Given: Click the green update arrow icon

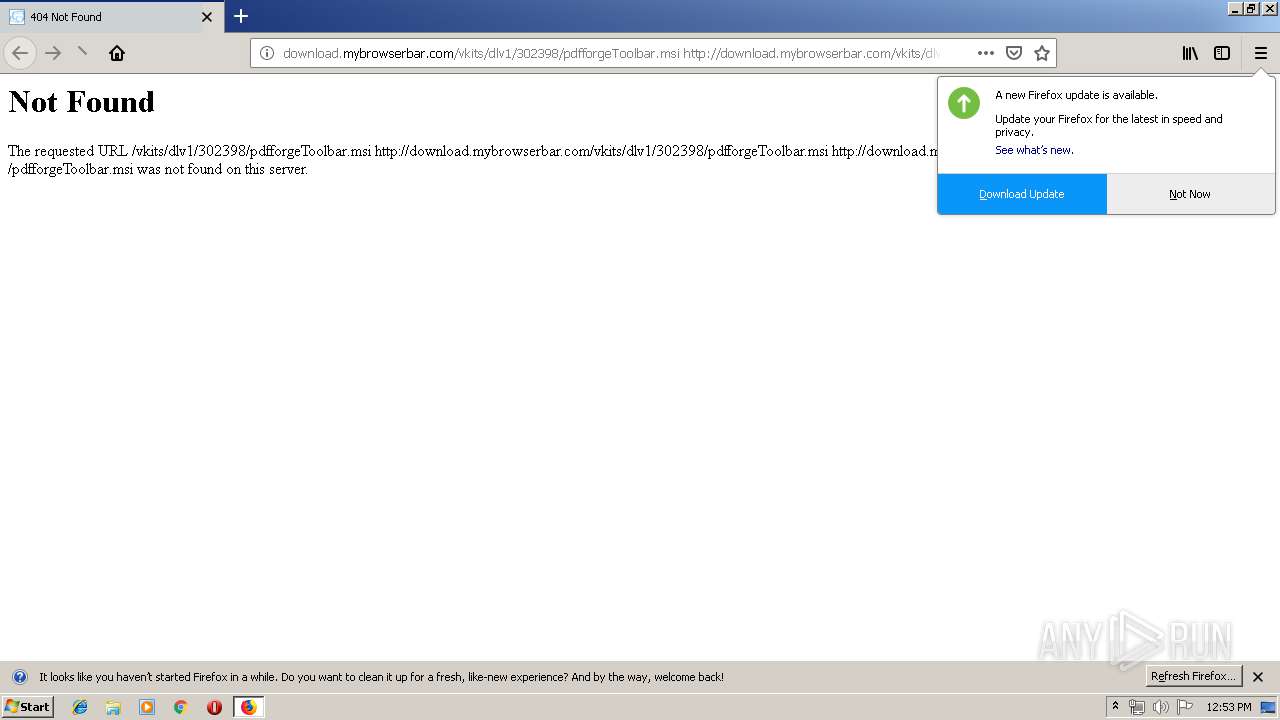Looking at the screenshot, I should coord(964,103).
